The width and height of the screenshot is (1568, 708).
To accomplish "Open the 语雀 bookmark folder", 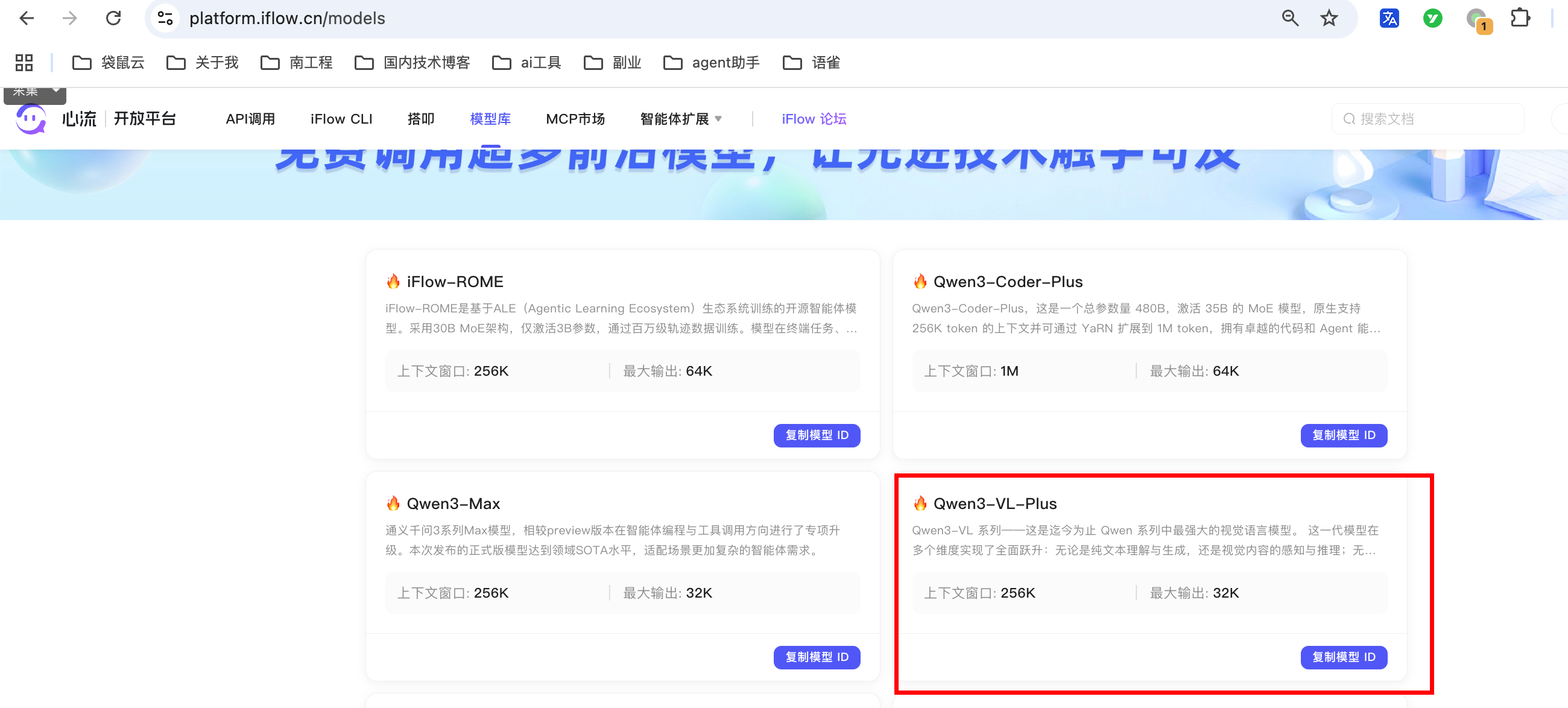I will point(811,62).
